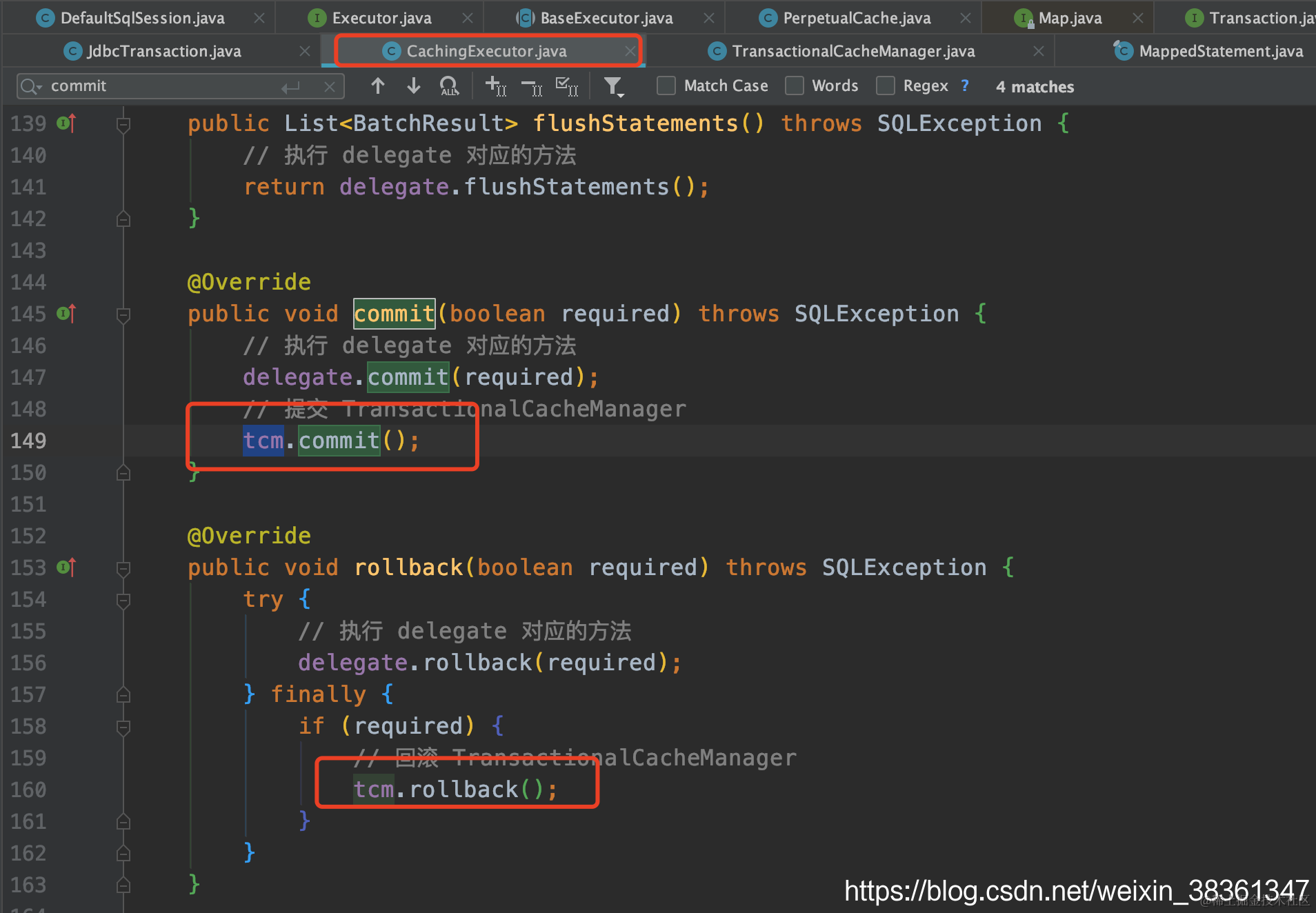
Task: Click Unselect Occurrence icon in search bar
Action: tap(532, 86)
